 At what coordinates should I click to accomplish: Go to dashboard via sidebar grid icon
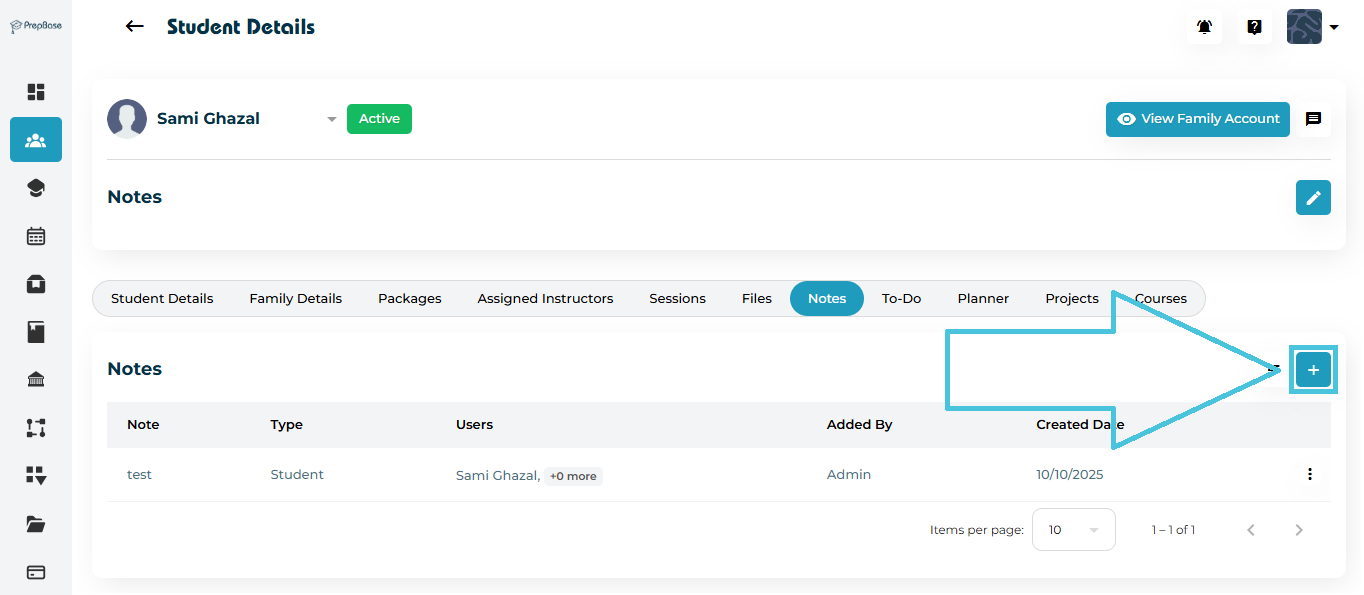pos(36,92)
